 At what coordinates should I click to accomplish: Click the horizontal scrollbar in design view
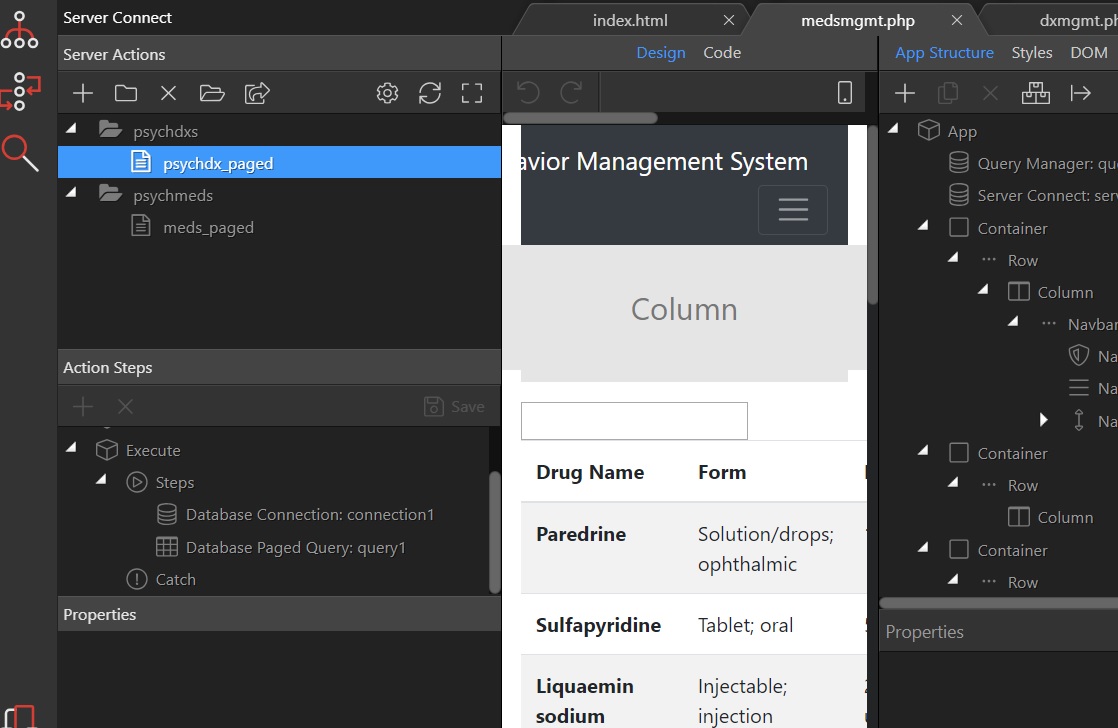click(580, 118)
